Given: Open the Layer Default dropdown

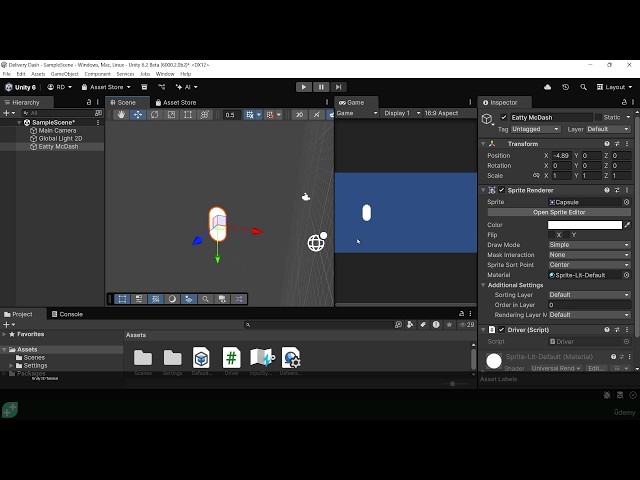Looking at the screenshot, I should pos(608,129).
